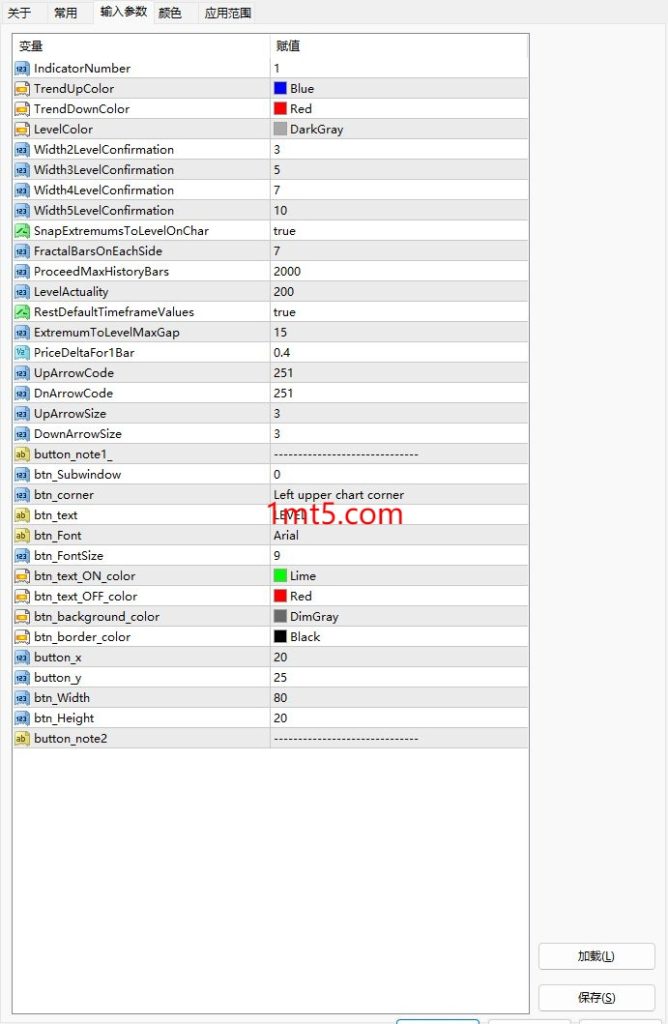668x1024 pixels.
Task: Switch to the 颜色 tab
Action: (x=170, y=13)
